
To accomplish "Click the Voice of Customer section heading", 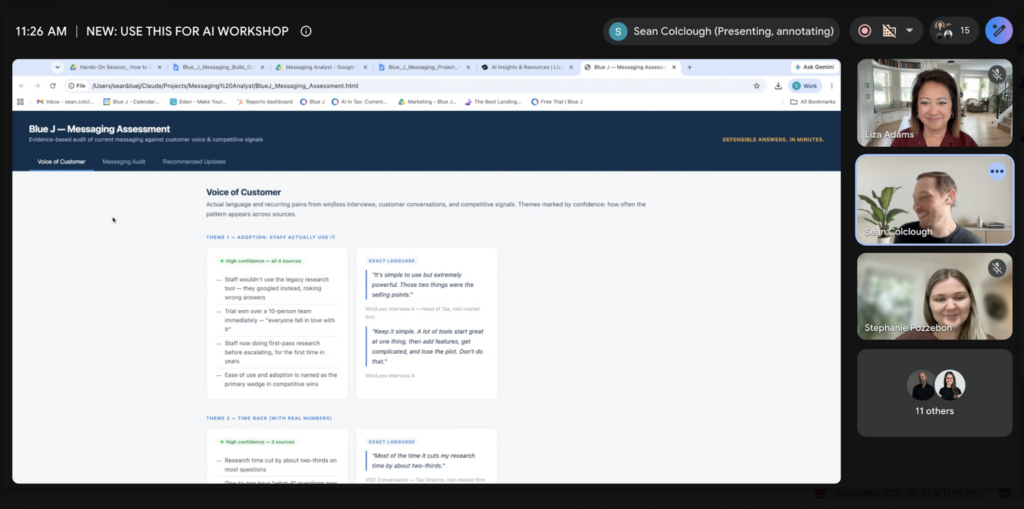I will [x=244, y=192].
